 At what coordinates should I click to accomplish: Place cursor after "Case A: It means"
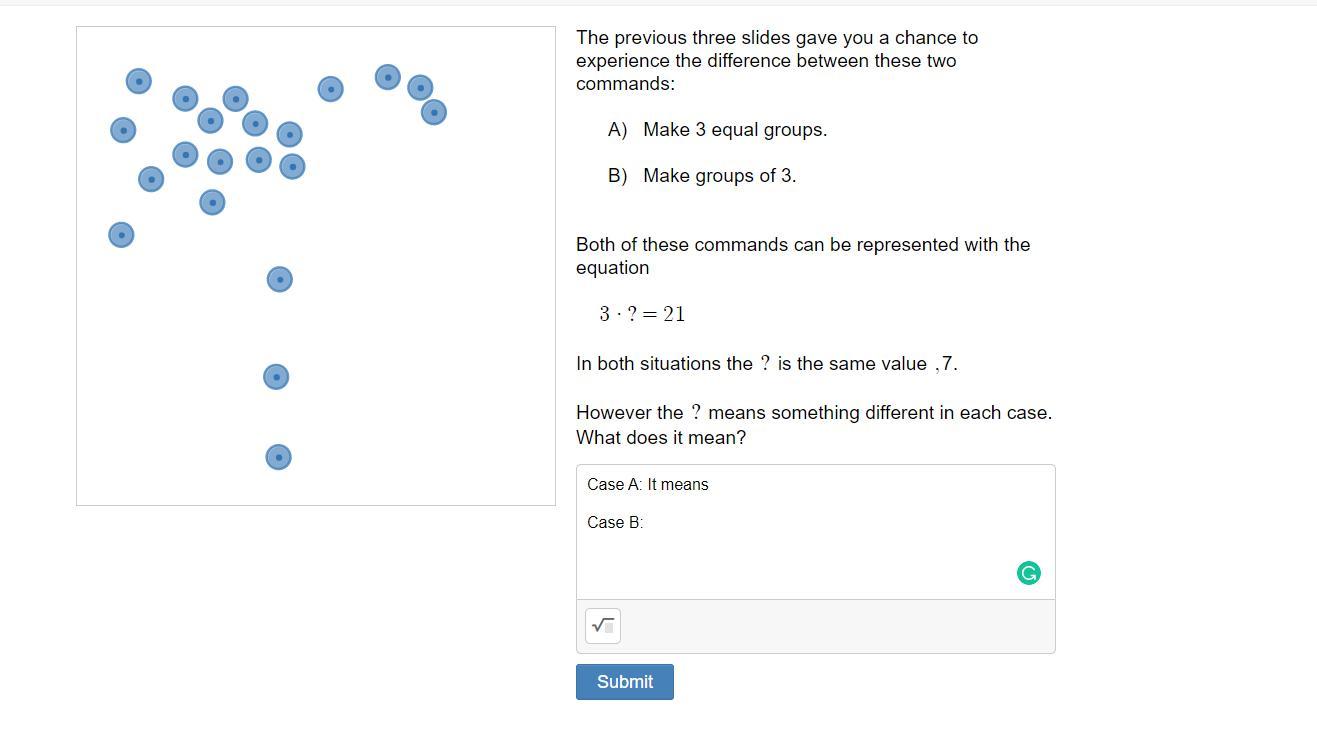point(710,485)
